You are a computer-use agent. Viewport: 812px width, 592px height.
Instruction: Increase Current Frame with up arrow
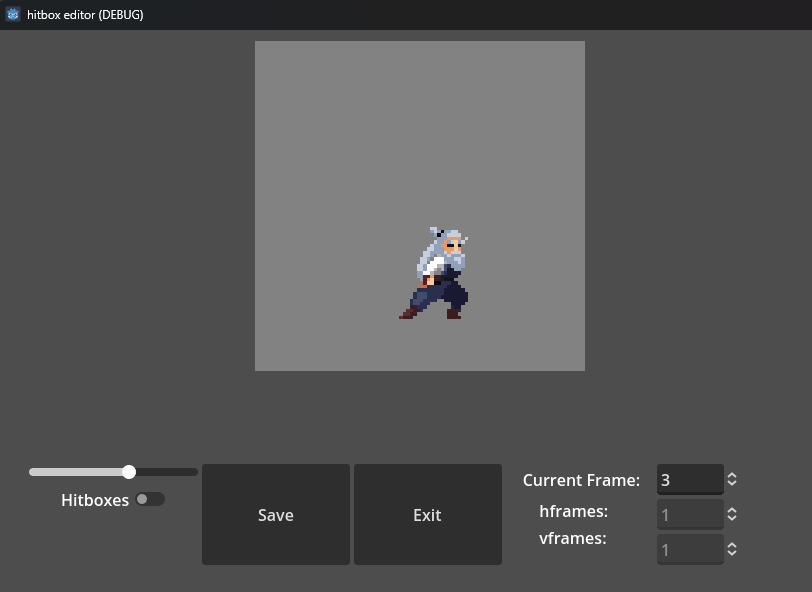tap(732, 475)
